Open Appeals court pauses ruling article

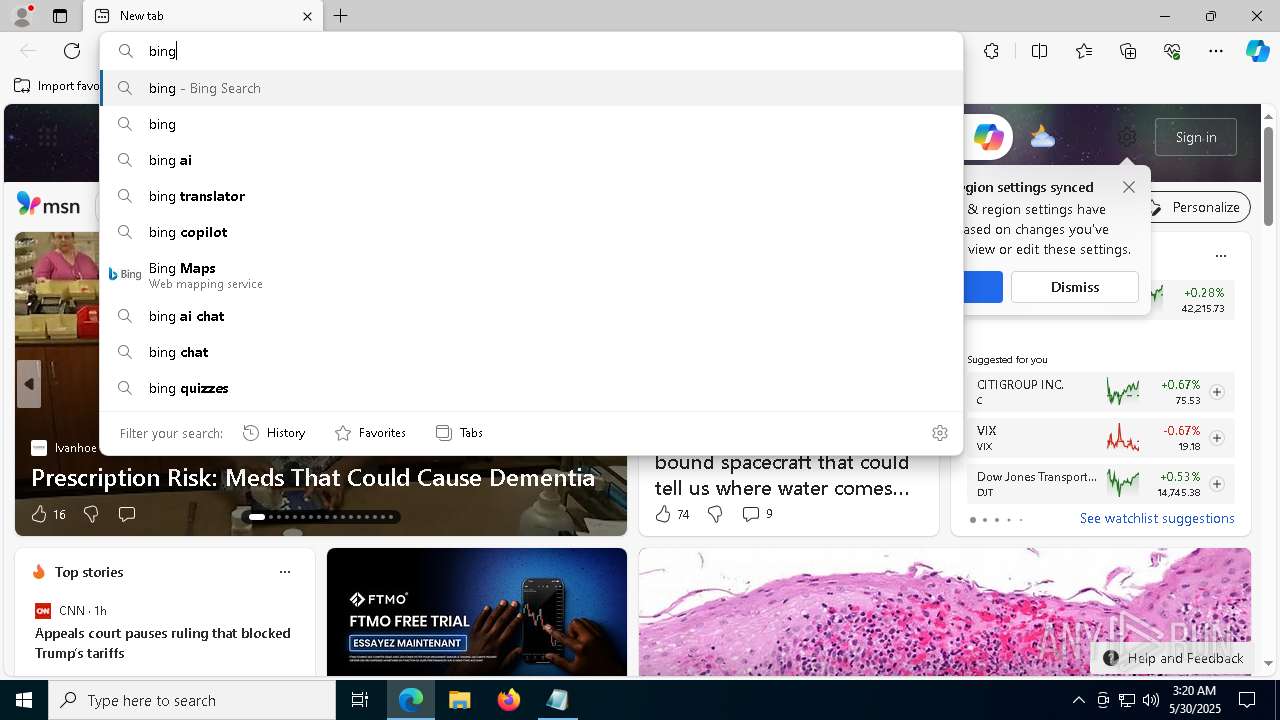coord(163,643)
